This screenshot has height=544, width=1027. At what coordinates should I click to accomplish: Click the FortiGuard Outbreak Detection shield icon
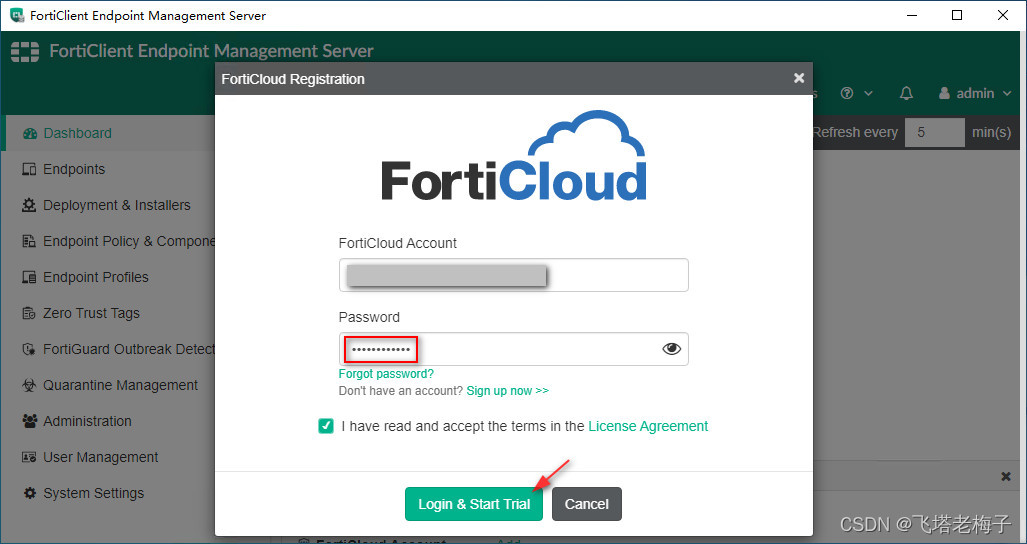tap(29, 350)
